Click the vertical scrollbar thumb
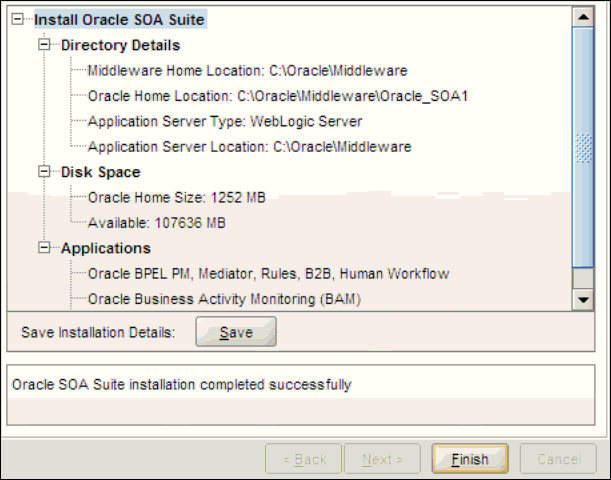Screen dimensions: 611x480 point(583,147)
